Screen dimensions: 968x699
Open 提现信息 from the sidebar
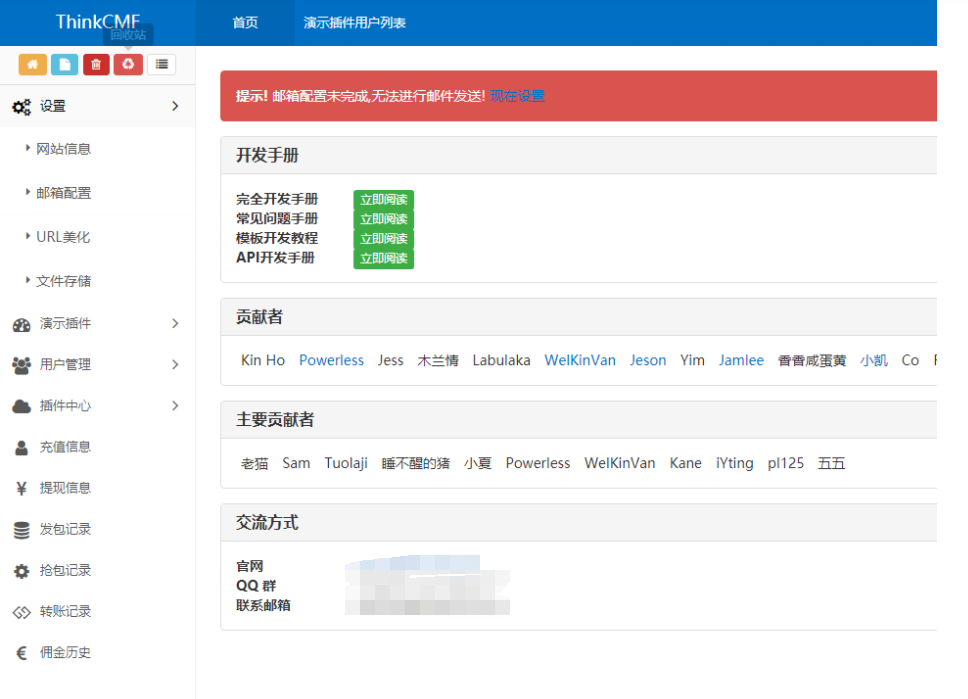tap(65, 488)
